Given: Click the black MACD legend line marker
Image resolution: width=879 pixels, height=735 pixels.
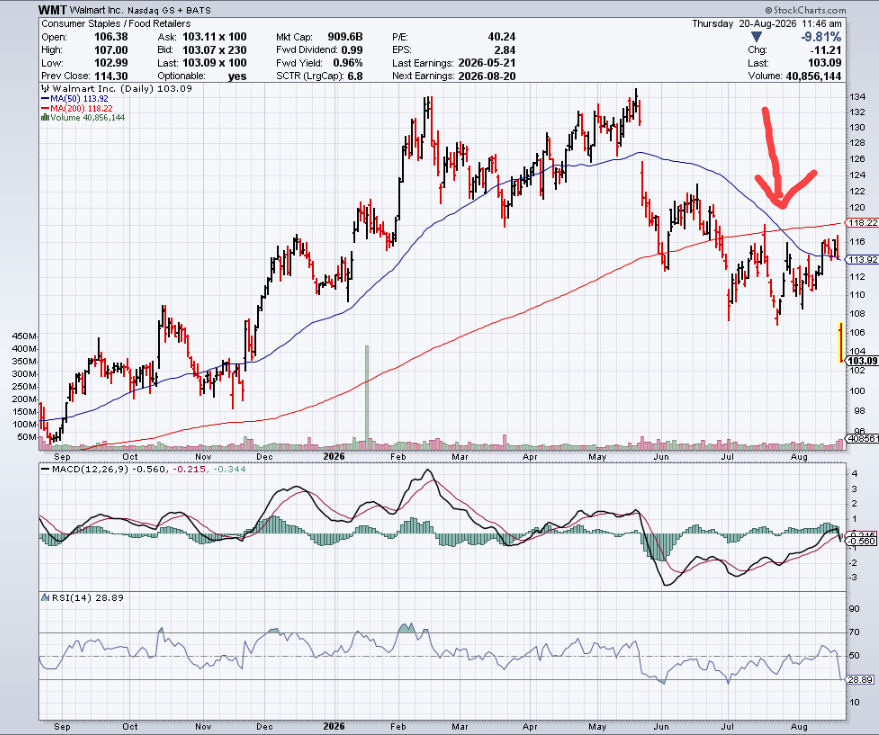Looking at the screenshot, I should tap(45, 469).
